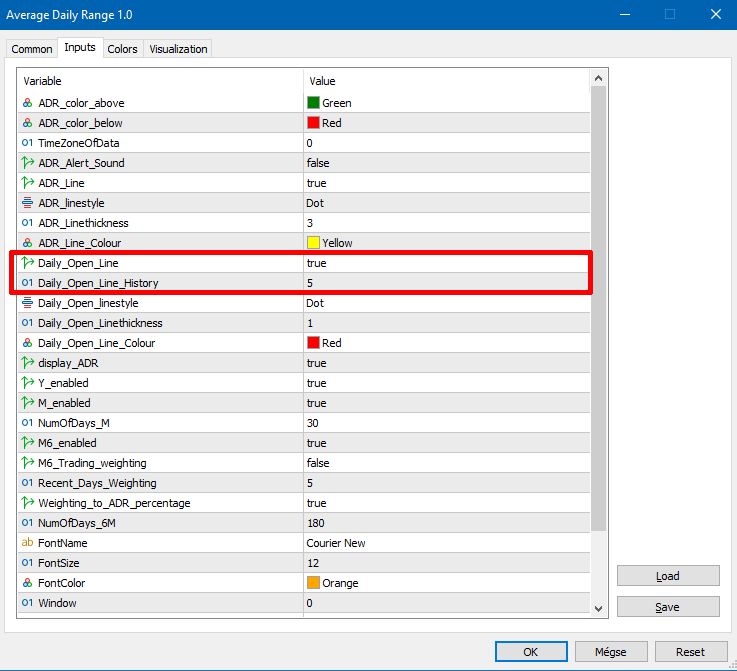The width and height of the screenshot is (737, 671).
Task: Click the integer icon beside NumOfDays_M
Action: (27, 423)
